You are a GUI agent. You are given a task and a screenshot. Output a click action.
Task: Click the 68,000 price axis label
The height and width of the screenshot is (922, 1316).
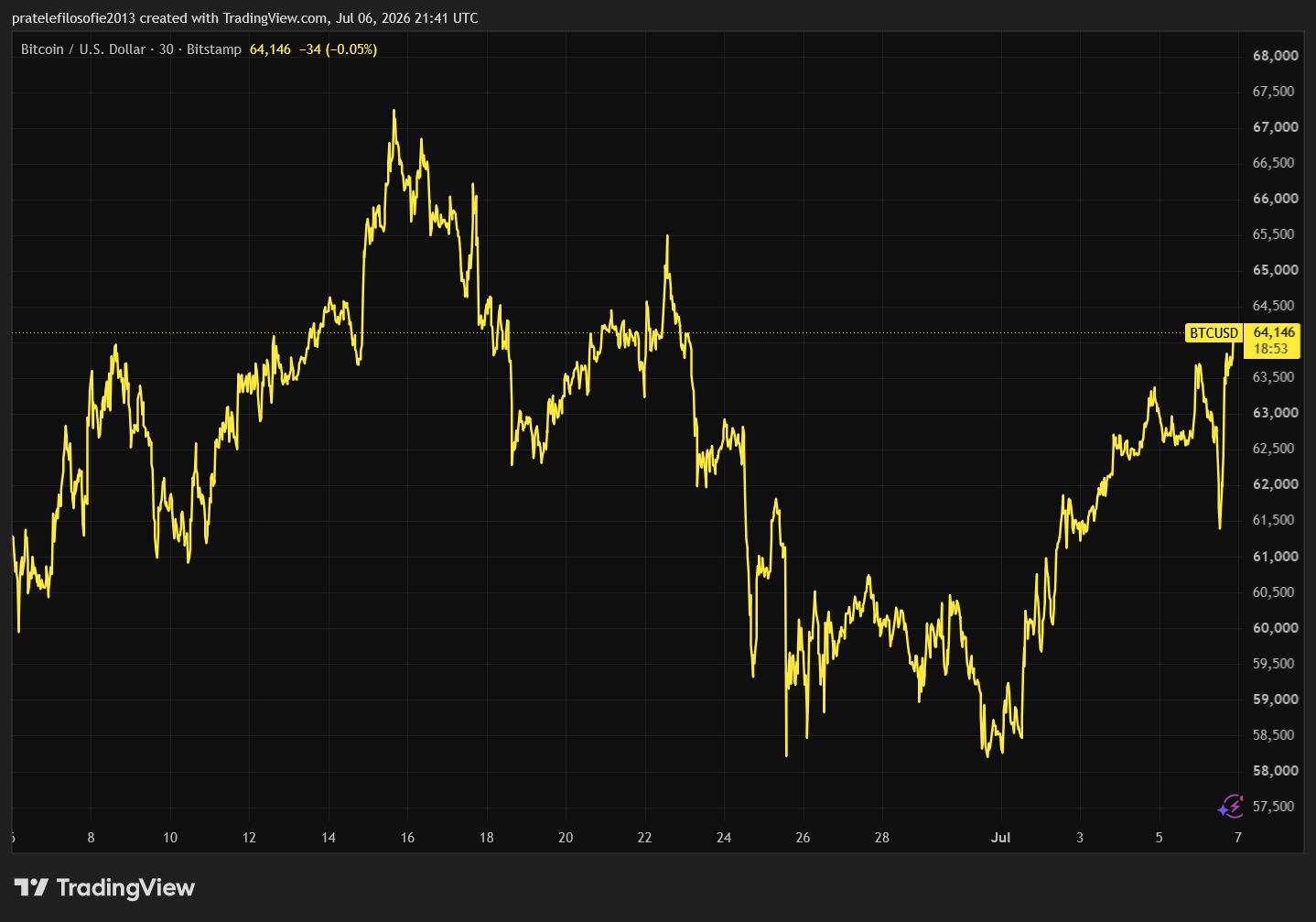coord(1275,56)
